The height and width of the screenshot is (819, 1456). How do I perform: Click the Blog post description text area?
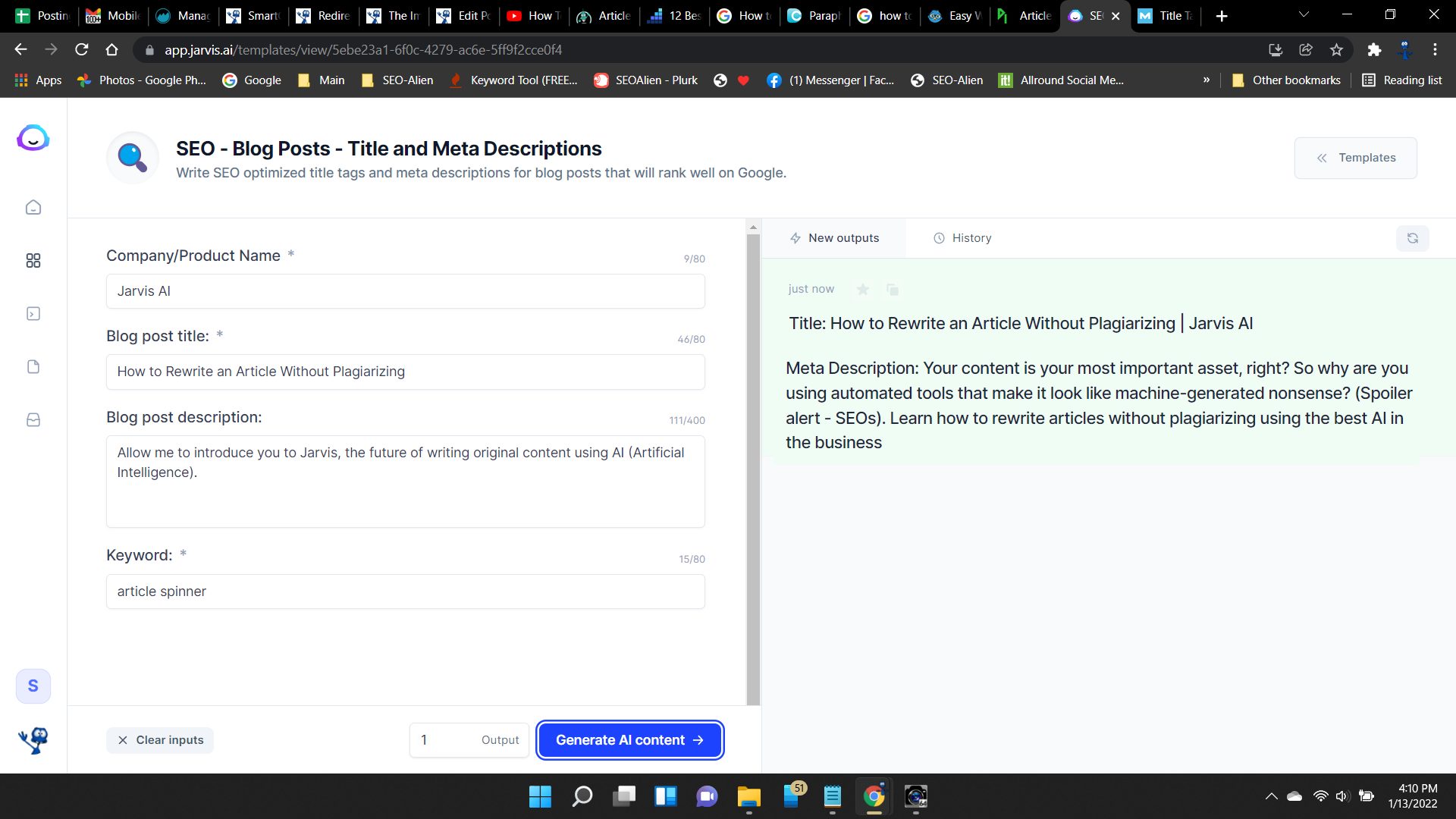[406, 482]
